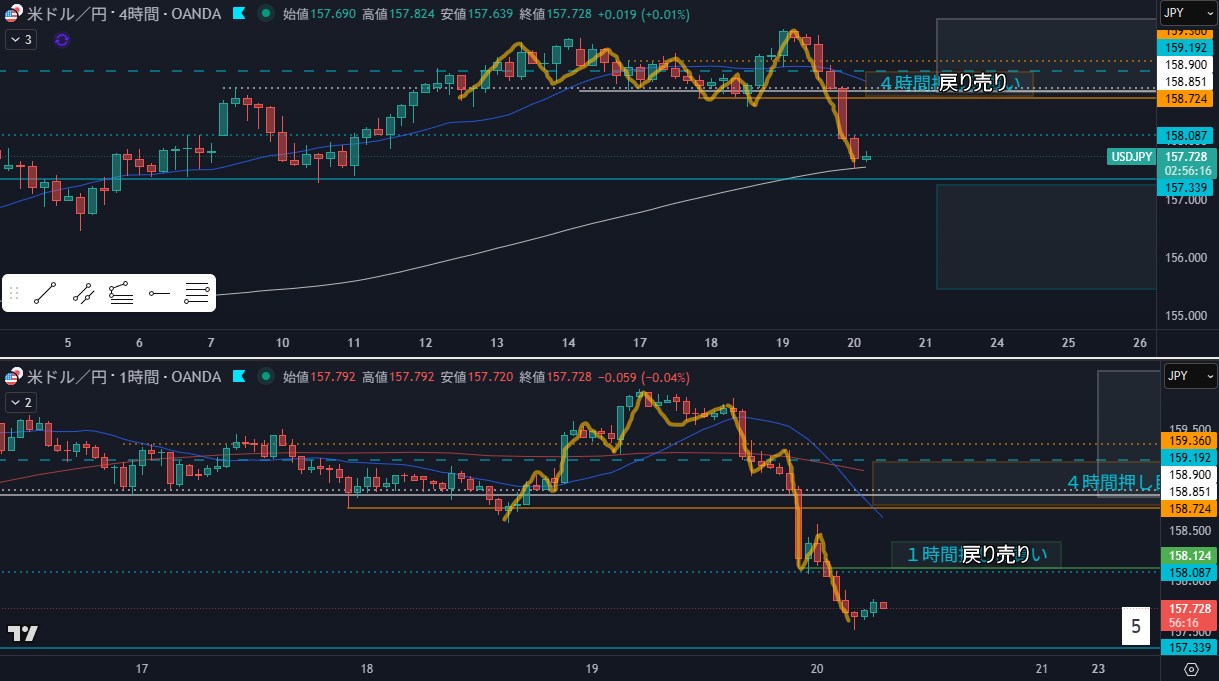Toggle the green market status dot on 4-hour chart

(x=265, y=14)
